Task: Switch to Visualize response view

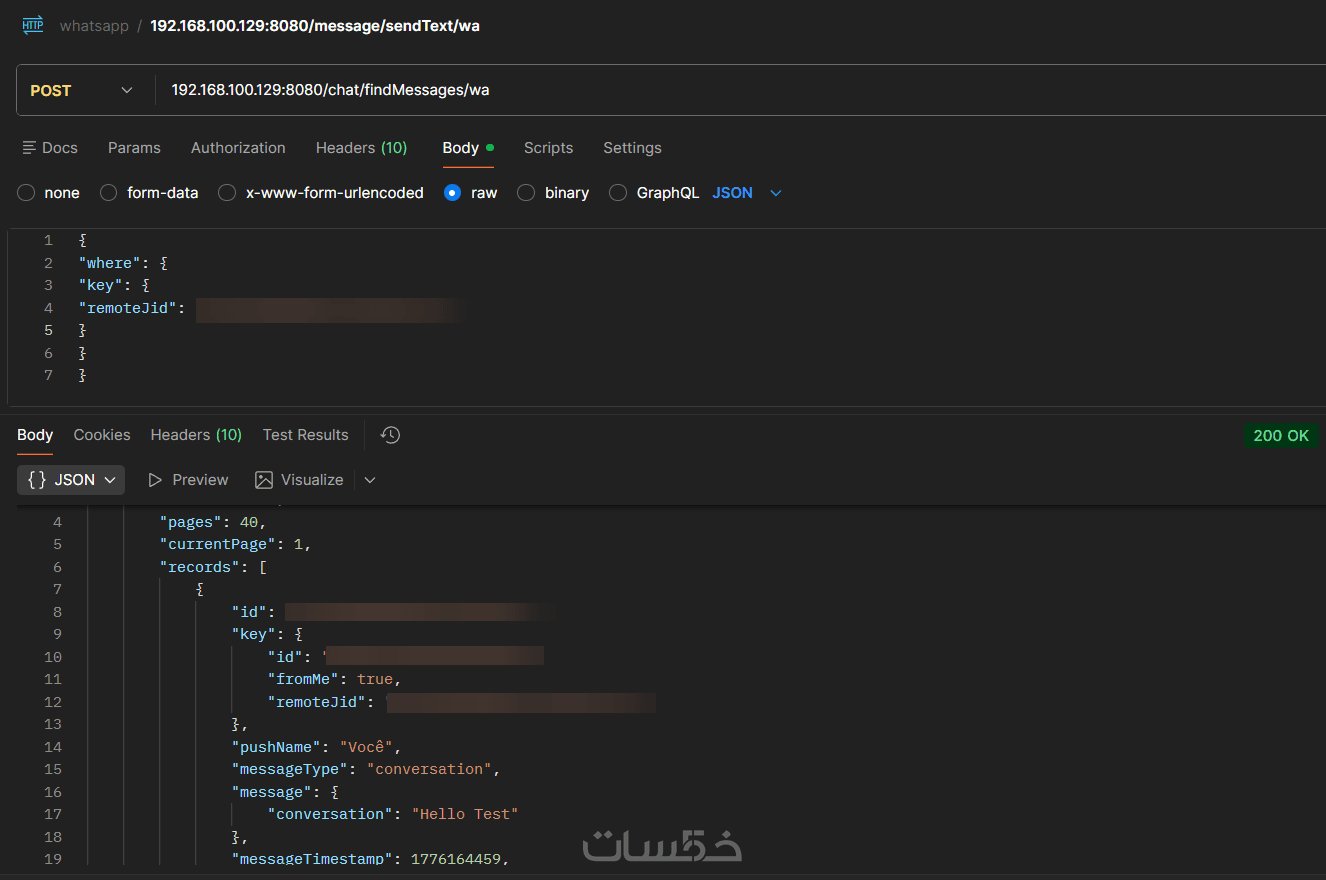Action: coord(299,480)
